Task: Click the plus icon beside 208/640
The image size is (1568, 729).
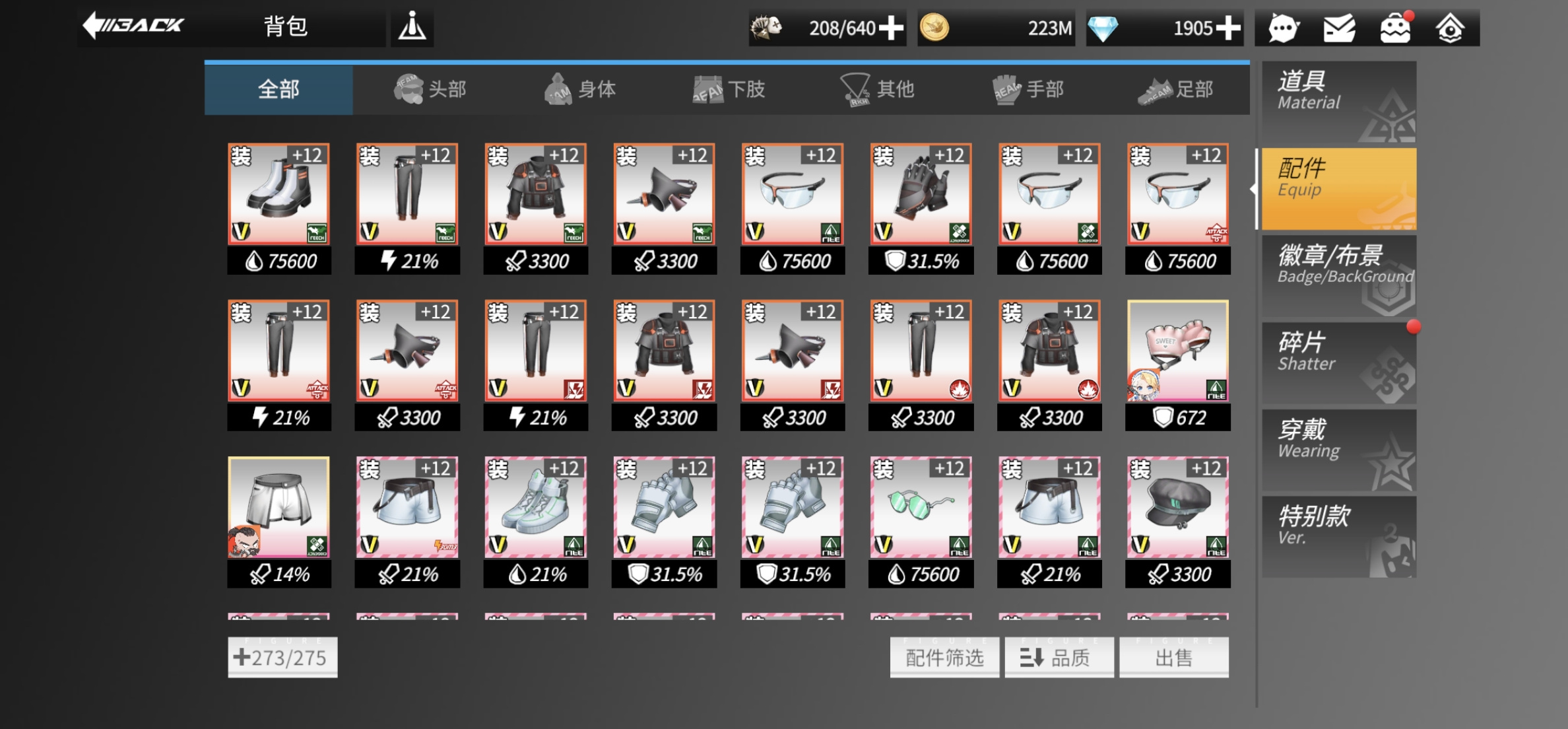Action: (x=892, y=28)
